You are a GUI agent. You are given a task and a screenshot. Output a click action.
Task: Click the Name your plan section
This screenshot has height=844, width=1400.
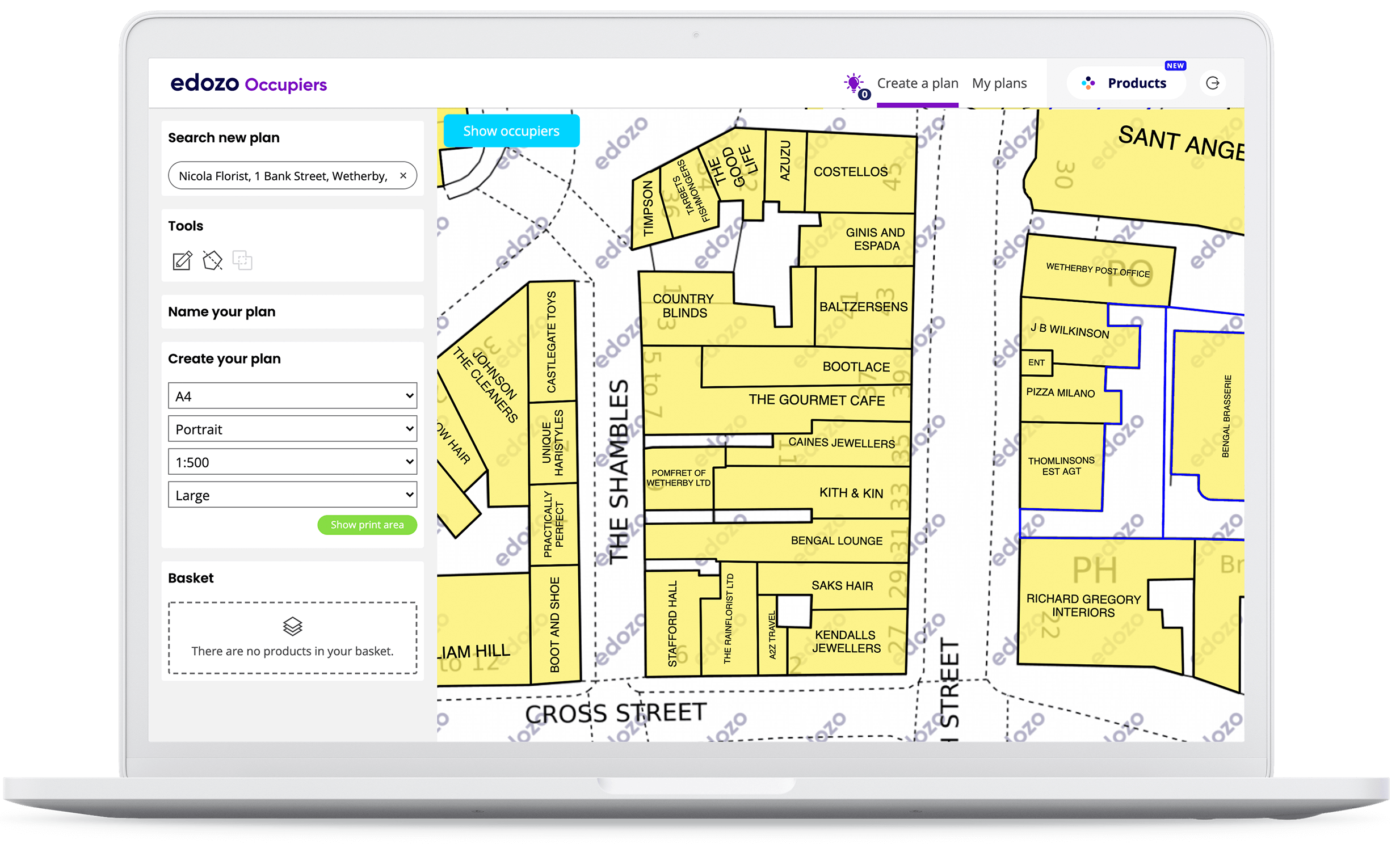pos(292,312)
